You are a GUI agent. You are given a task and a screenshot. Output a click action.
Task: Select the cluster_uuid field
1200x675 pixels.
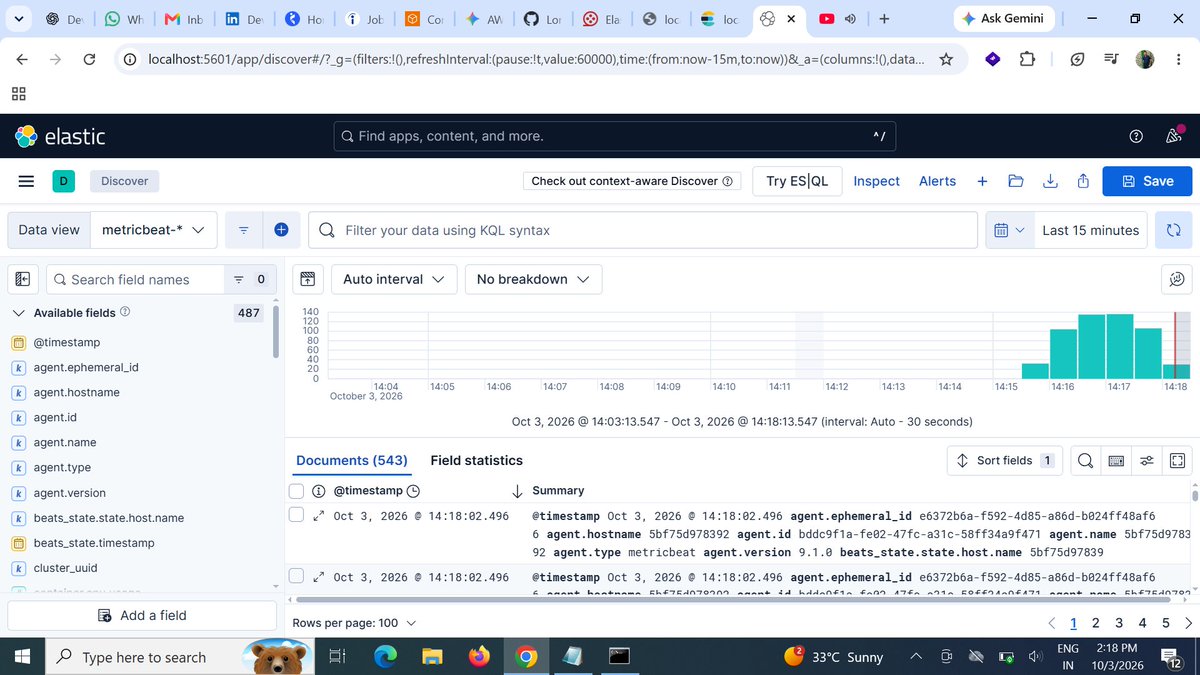(66, 568)
